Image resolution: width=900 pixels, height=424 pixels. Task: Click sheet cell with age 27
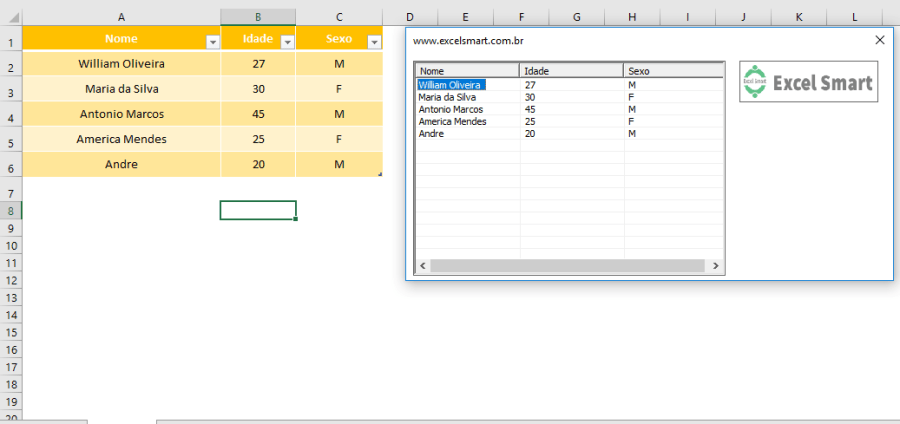[258, 64]
